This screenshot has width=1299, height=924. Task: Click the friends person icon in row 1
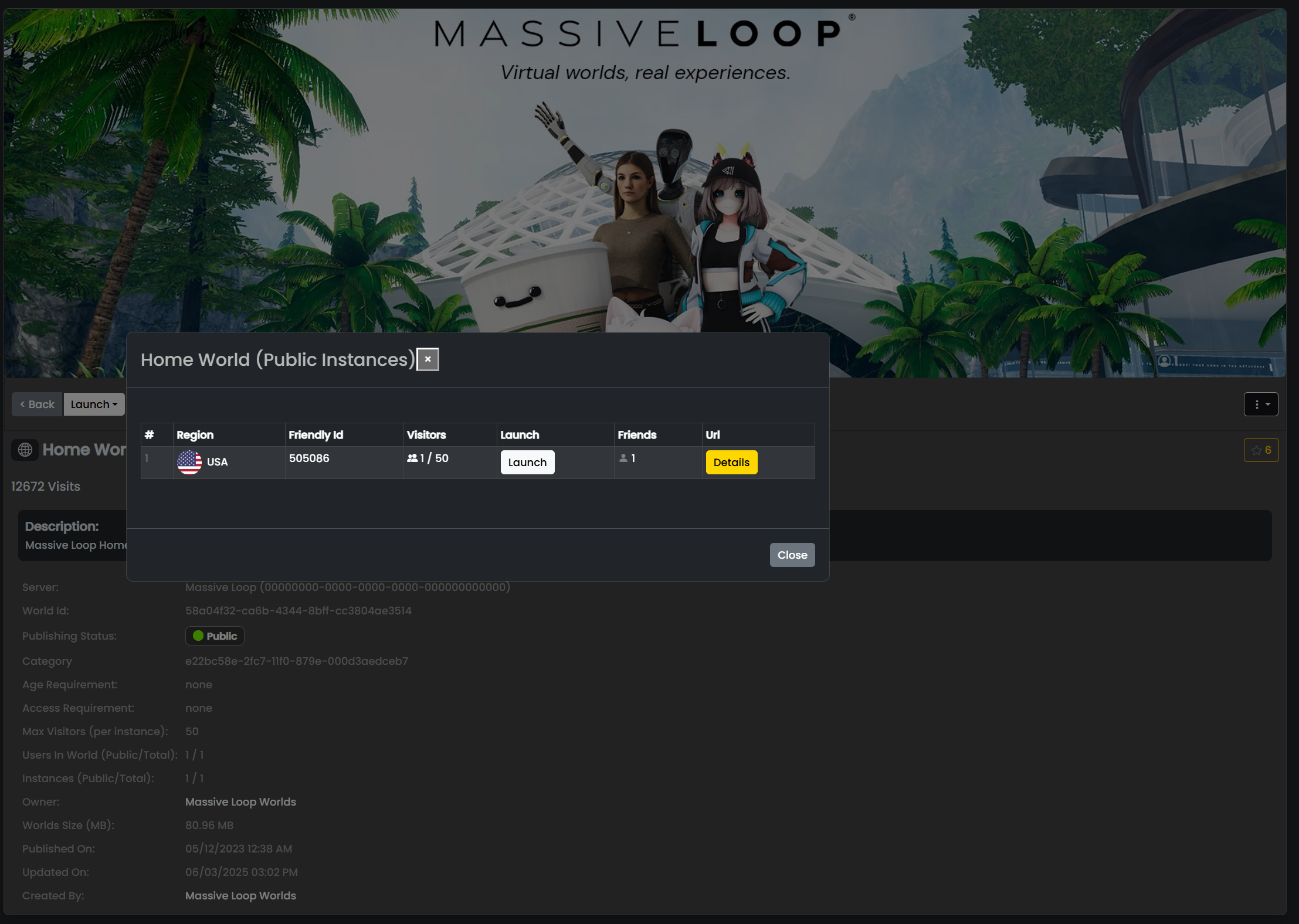pyautogui.click(x=623, y=458)
